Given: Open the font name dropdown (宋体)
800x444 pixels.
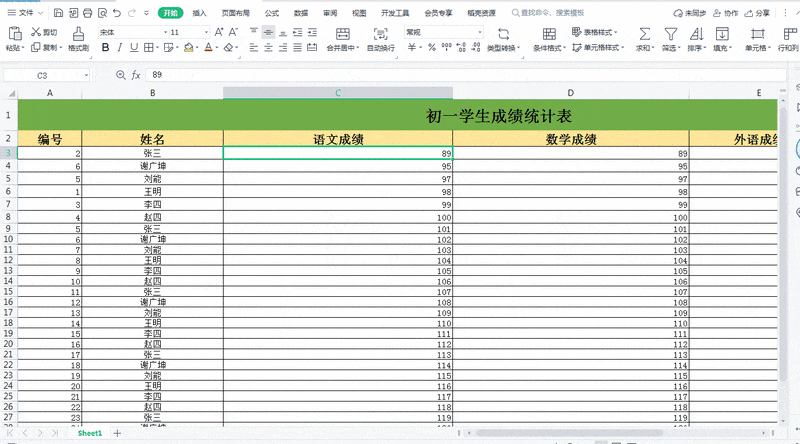Looking at the screenshot, I should coord(165,33).
